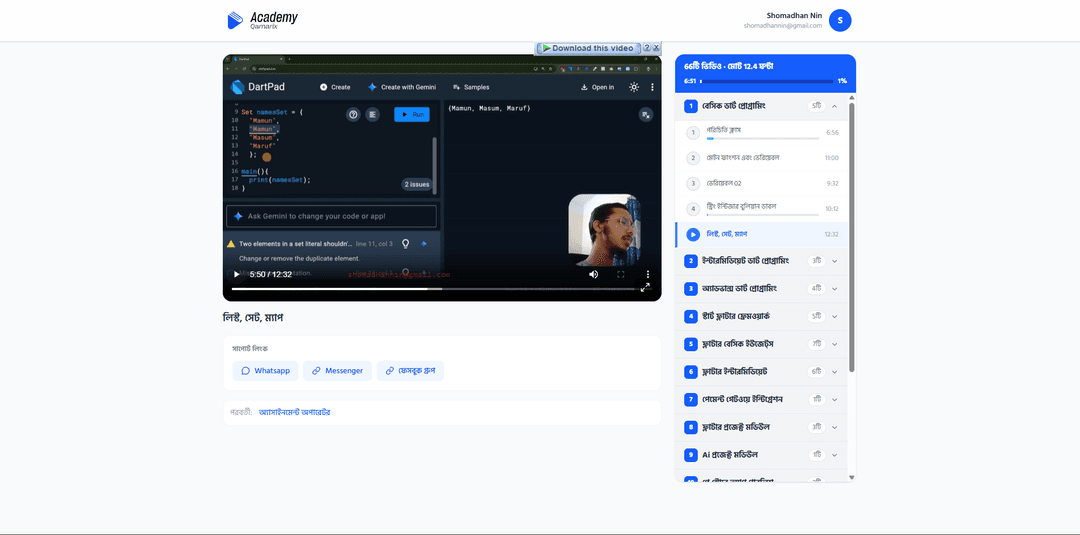This screenshot has width=1080, height=535.
Task: Click the next lesson link below support box
Action: pyautogui.click(x=295, y=412)
